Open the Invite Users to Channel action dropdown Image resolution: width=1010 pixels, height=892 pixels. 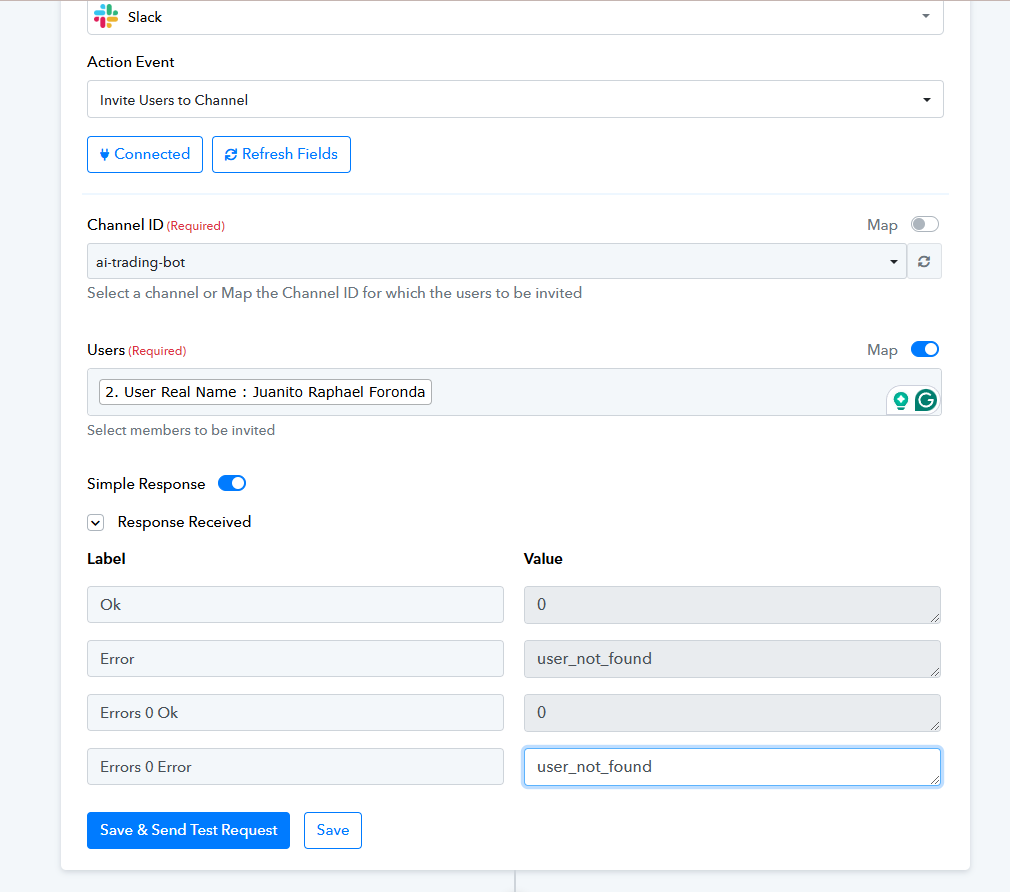(515, 99)
